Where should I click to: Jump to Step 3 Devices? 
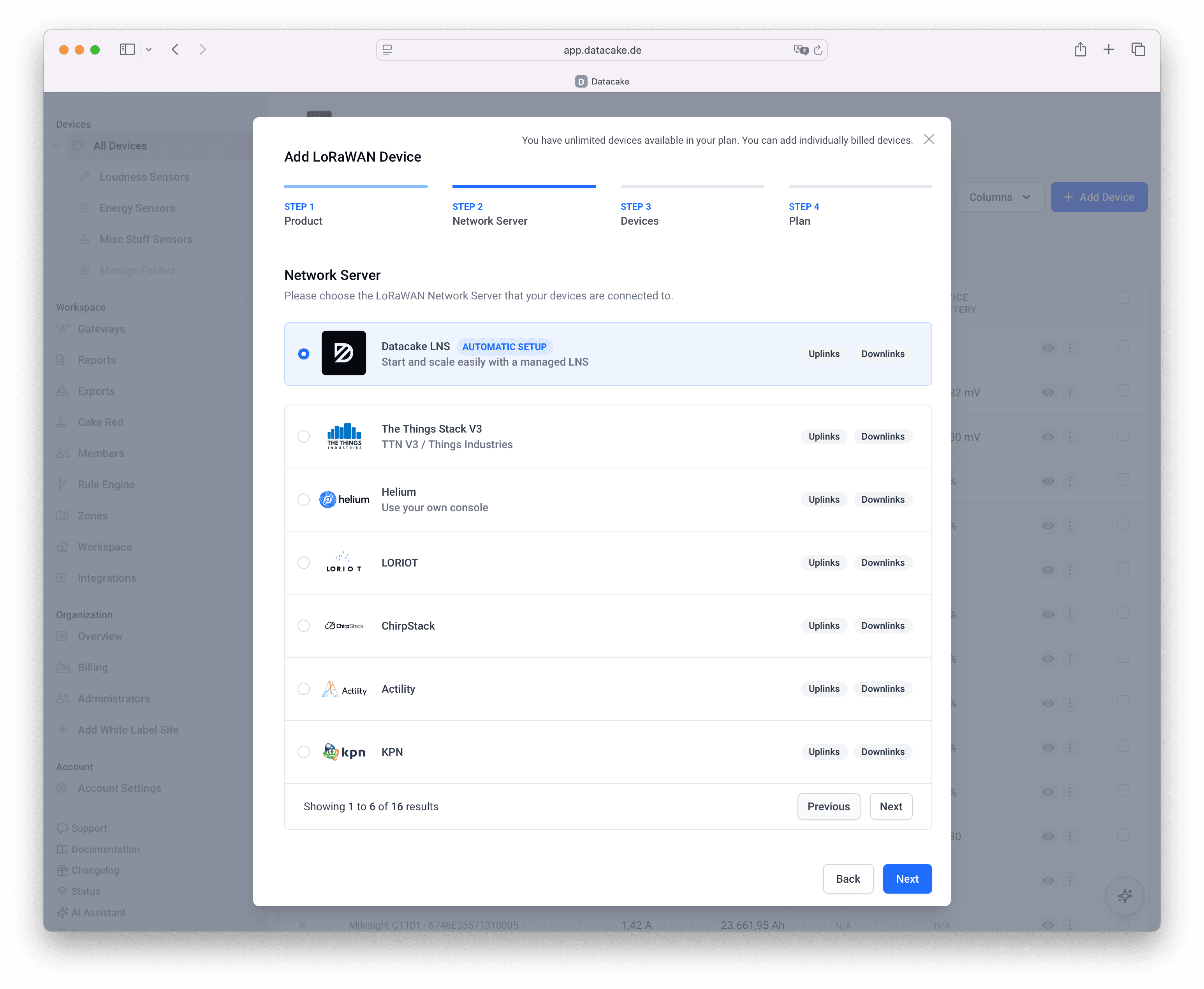(692, 207)
